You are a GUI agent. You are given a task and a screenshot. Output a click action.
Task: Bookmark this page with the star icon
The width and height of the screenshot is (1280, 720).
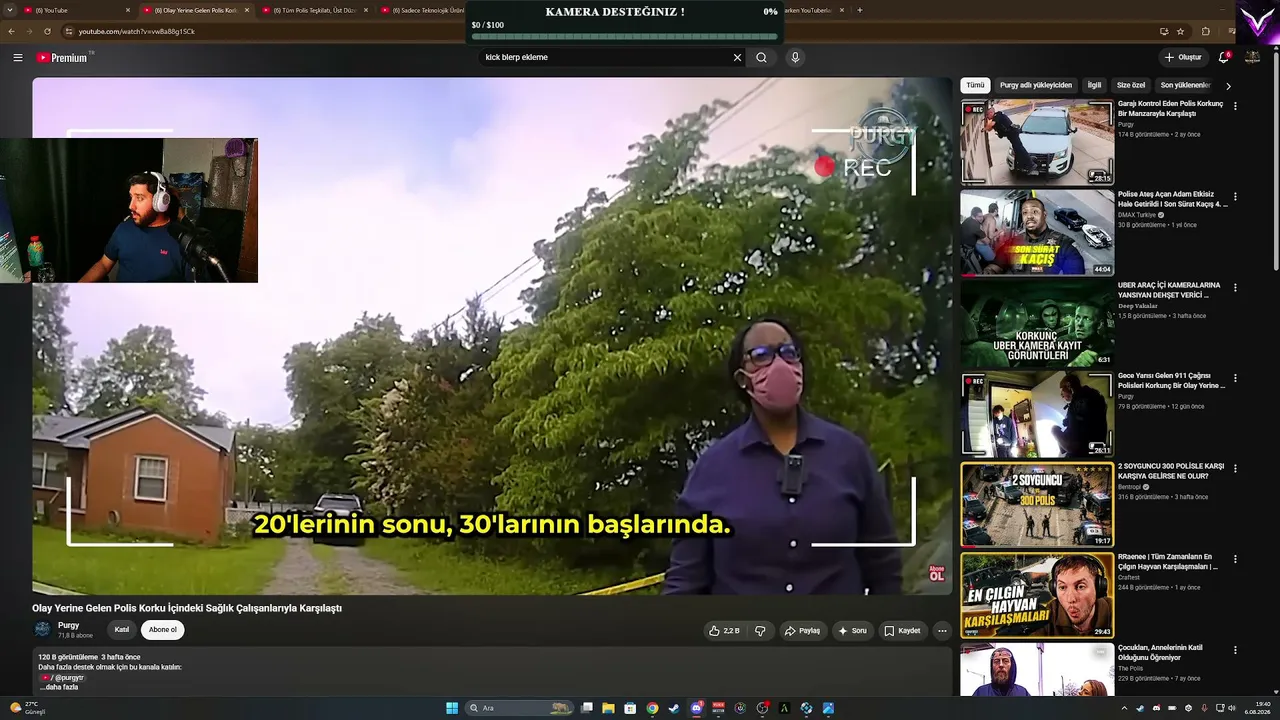[x=1181, y=31]
